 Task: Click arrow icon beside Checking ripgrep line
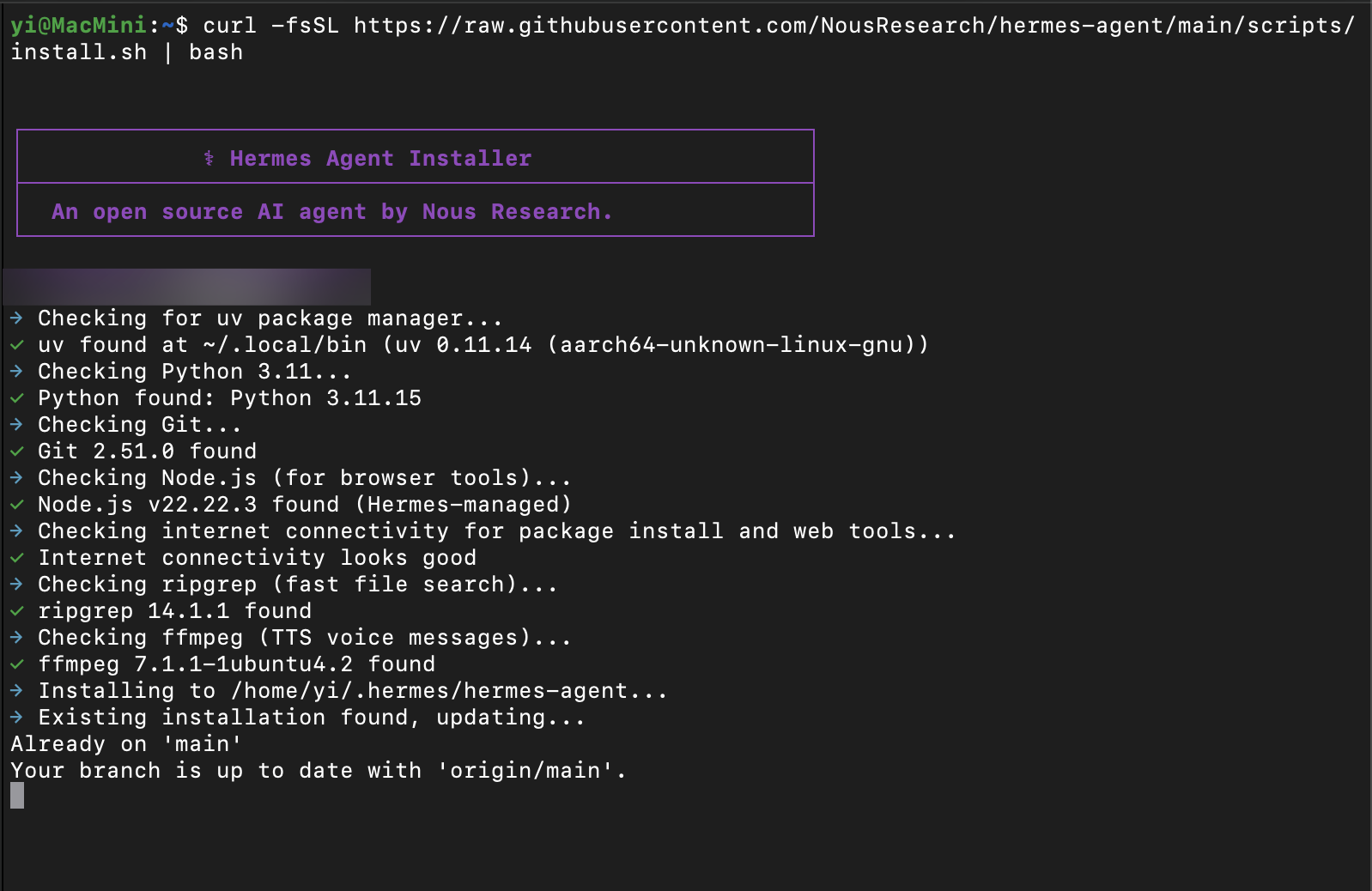click(17, 585)
